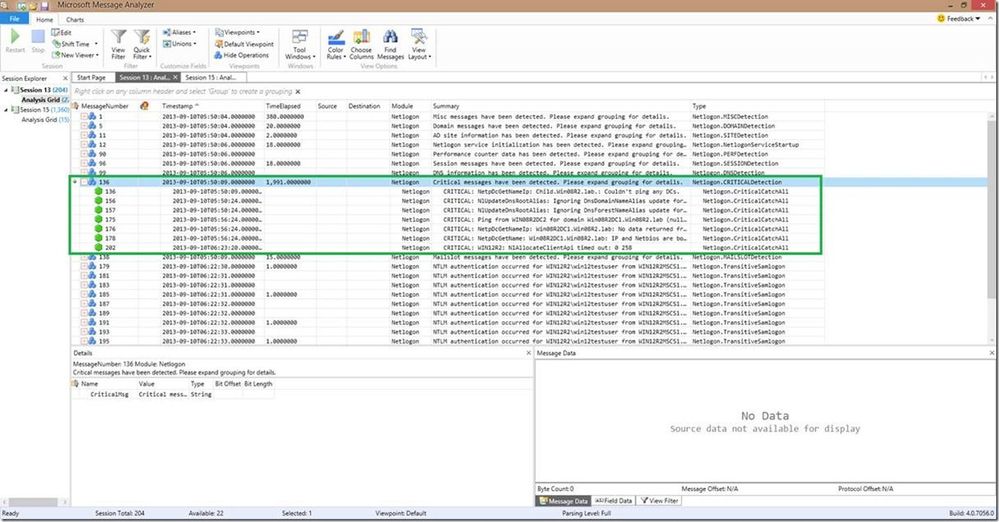Click Hide Operations
The width and height of the screenshot is (999, 522).
(x=241, y=55)
